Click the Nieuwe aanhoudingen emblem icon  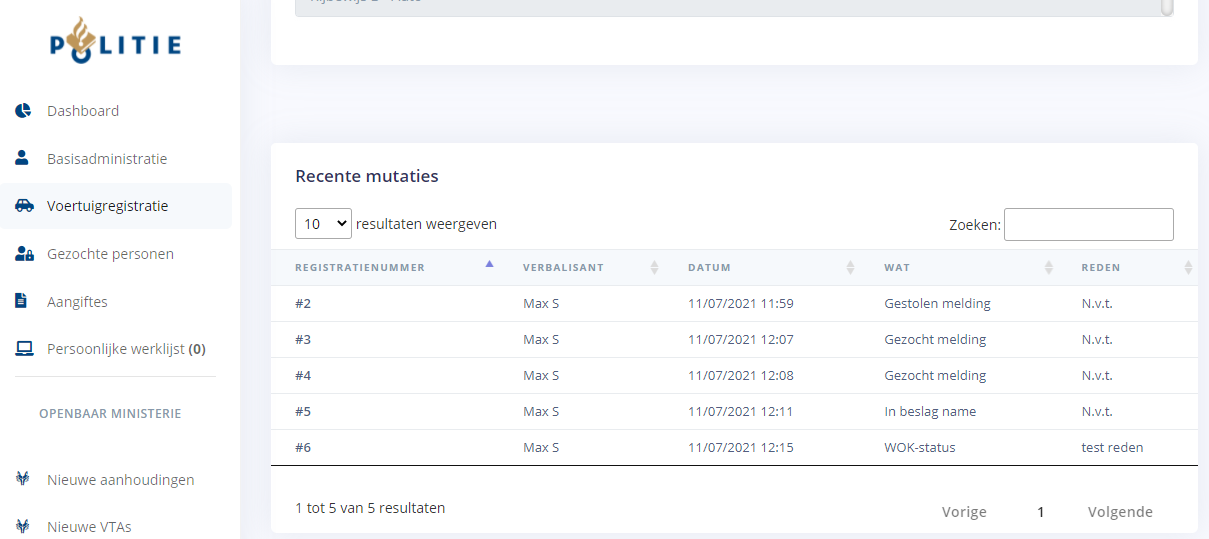pyautogui.click(x=23, y=479)
